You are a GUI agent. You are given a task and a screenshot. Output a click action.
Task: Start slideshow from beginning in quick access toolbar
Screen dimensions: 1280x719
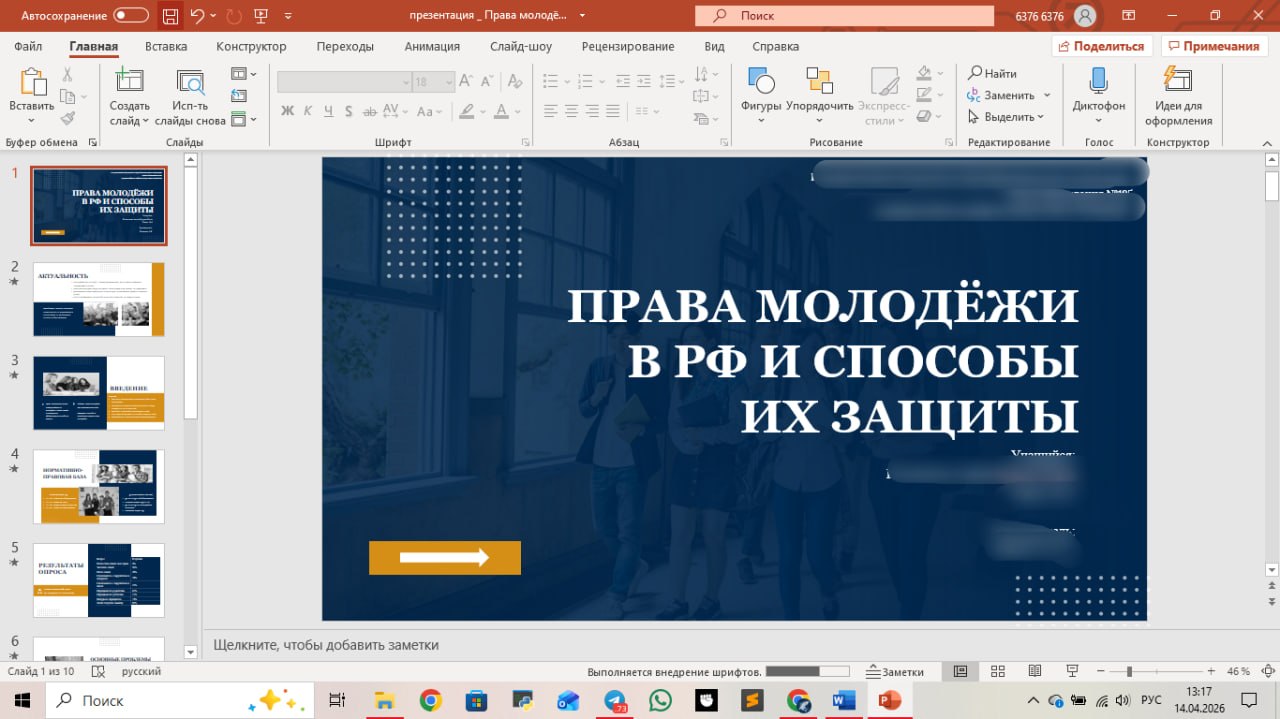pos(261,16)
